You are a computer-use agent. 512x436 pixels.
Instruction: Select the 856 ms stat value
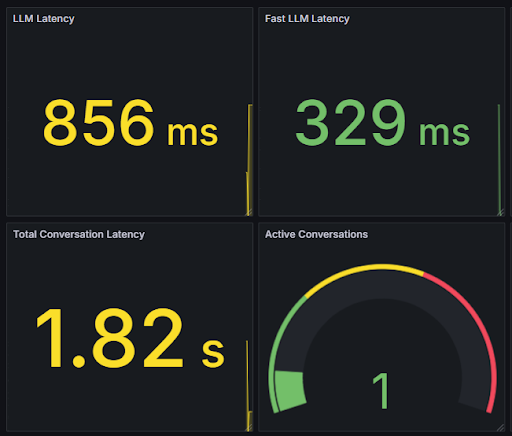point(130,123)
